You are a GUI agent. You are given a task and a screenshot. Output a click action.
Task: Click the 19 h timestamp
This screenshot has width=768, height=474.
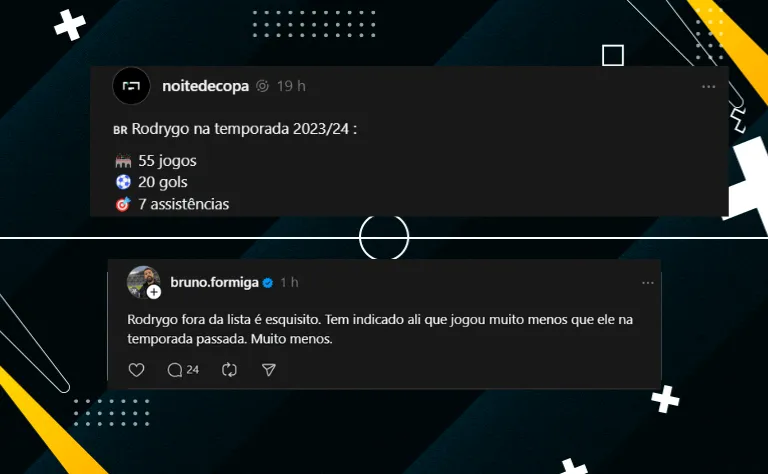pos(291,86)
